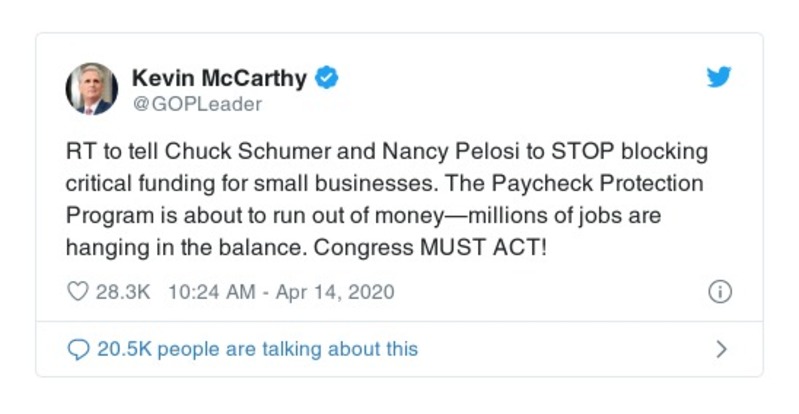This screenshot has height=414, width=799.
Task: Click the blue verified checkmark badge
Action: coord(327,77)
